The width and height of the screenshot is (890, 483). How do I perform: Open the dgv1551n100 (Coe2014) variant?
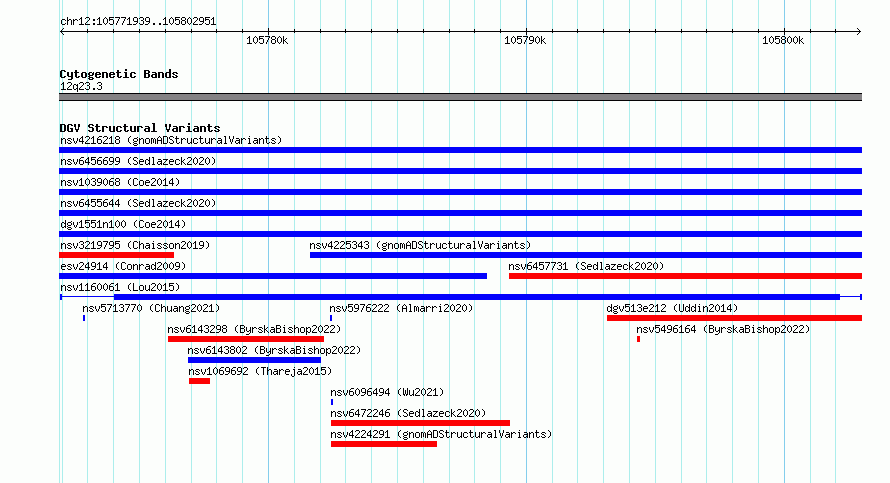click(123, 224)
